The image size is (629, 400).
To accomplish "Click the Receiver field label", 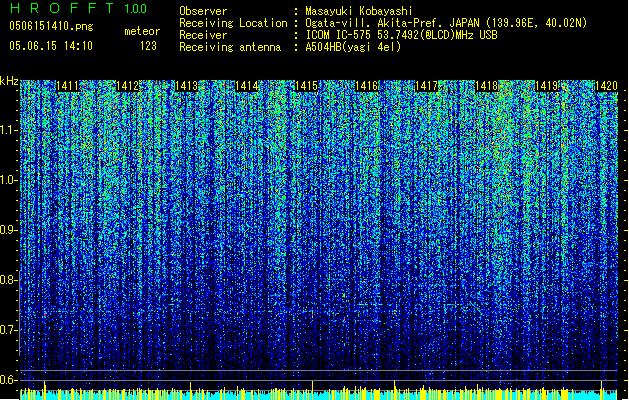I will (x=203, y=35).
